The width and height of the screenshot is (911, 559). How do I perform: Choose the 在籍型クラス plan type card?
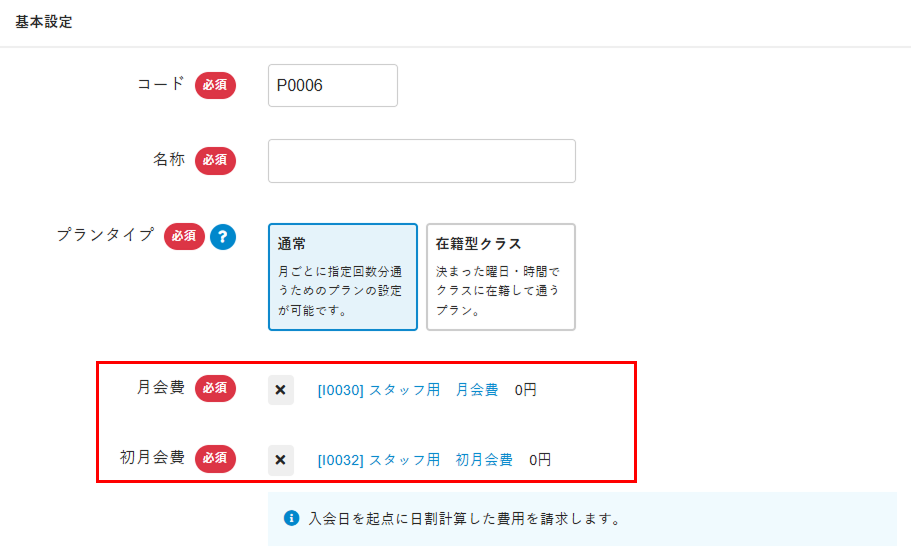pyautogui.click(x=501, y=277)
